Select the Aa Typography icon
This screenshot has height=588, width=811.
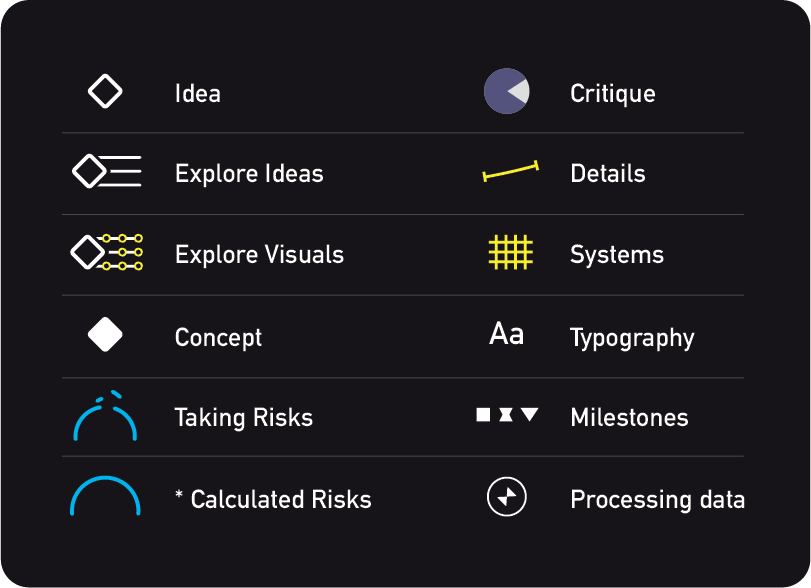(506, 334)
